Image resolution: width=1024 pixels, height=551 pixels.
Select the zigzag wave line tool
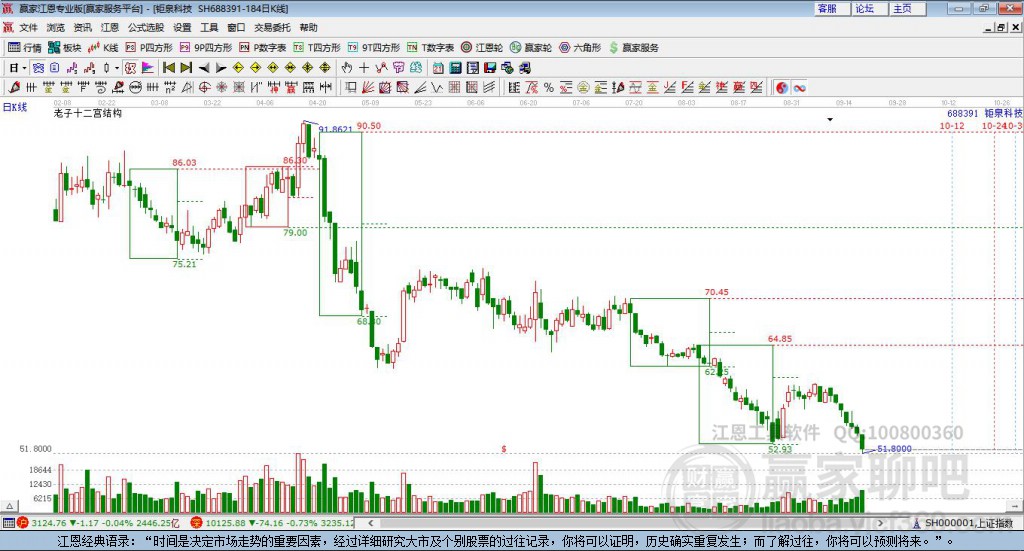pyautogui.click(x=437, y=87)
